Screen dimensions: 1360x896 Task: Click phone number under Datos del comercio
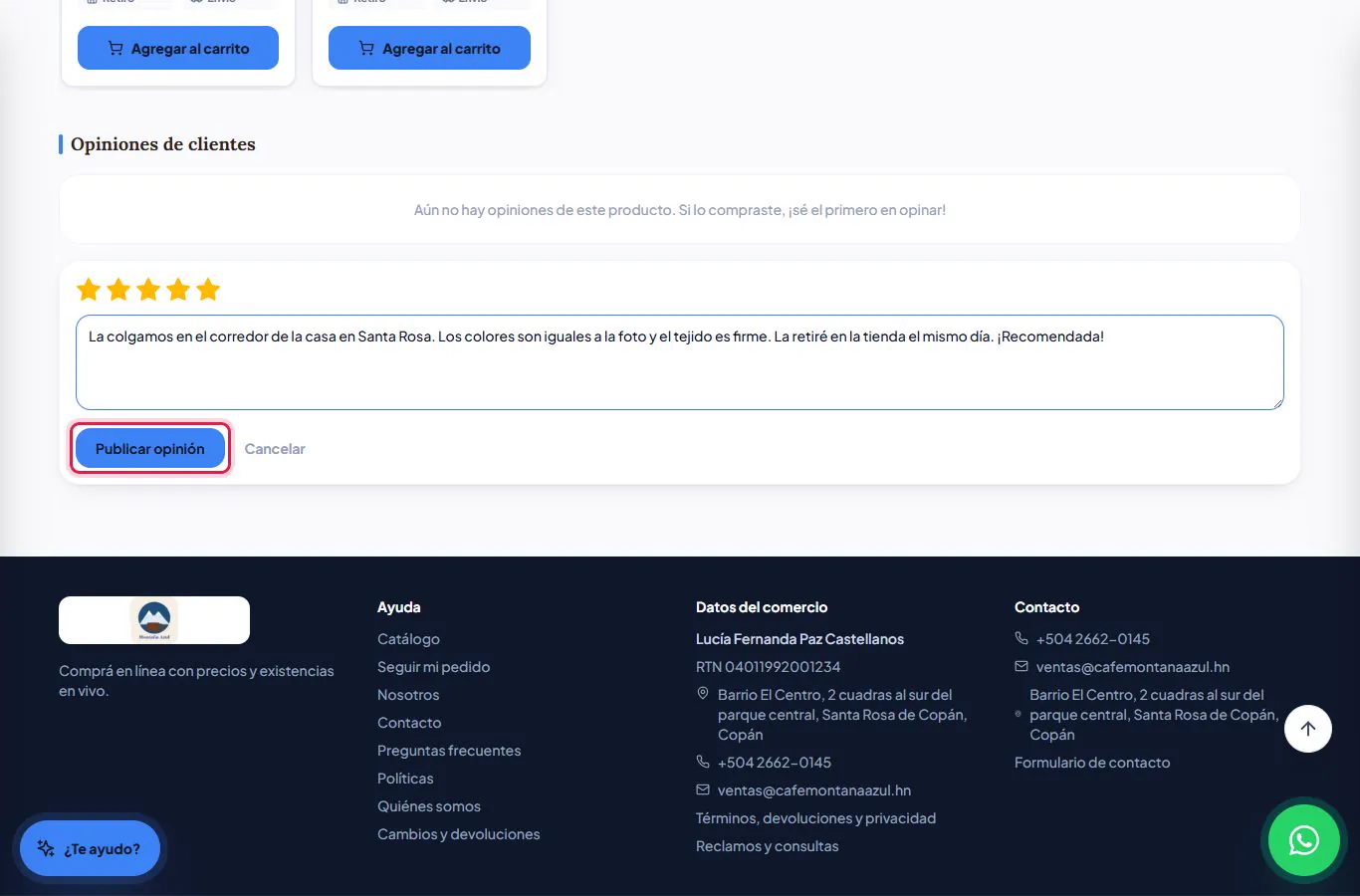point(775,763)
